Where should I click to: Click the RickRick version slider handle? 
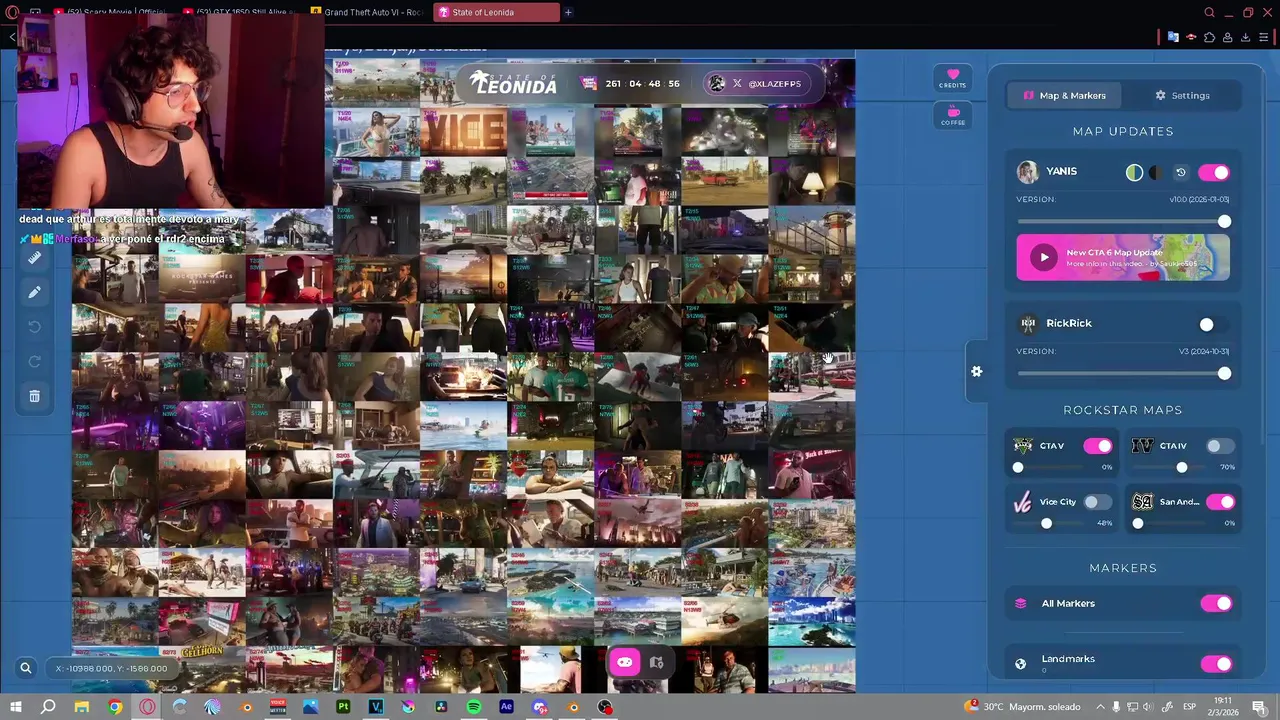(1224, 373)
